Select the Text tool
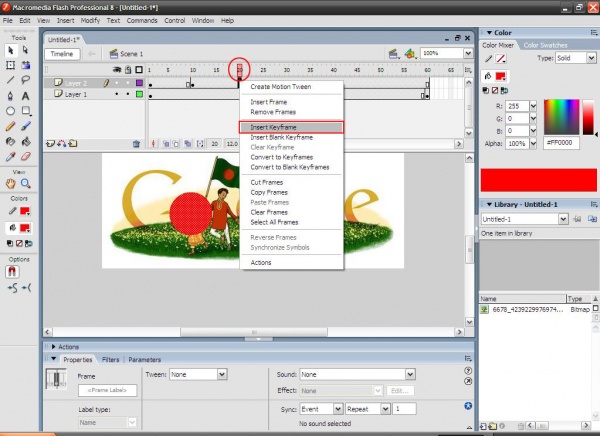This screenshot has height=436, width=600. pos(26,96)
